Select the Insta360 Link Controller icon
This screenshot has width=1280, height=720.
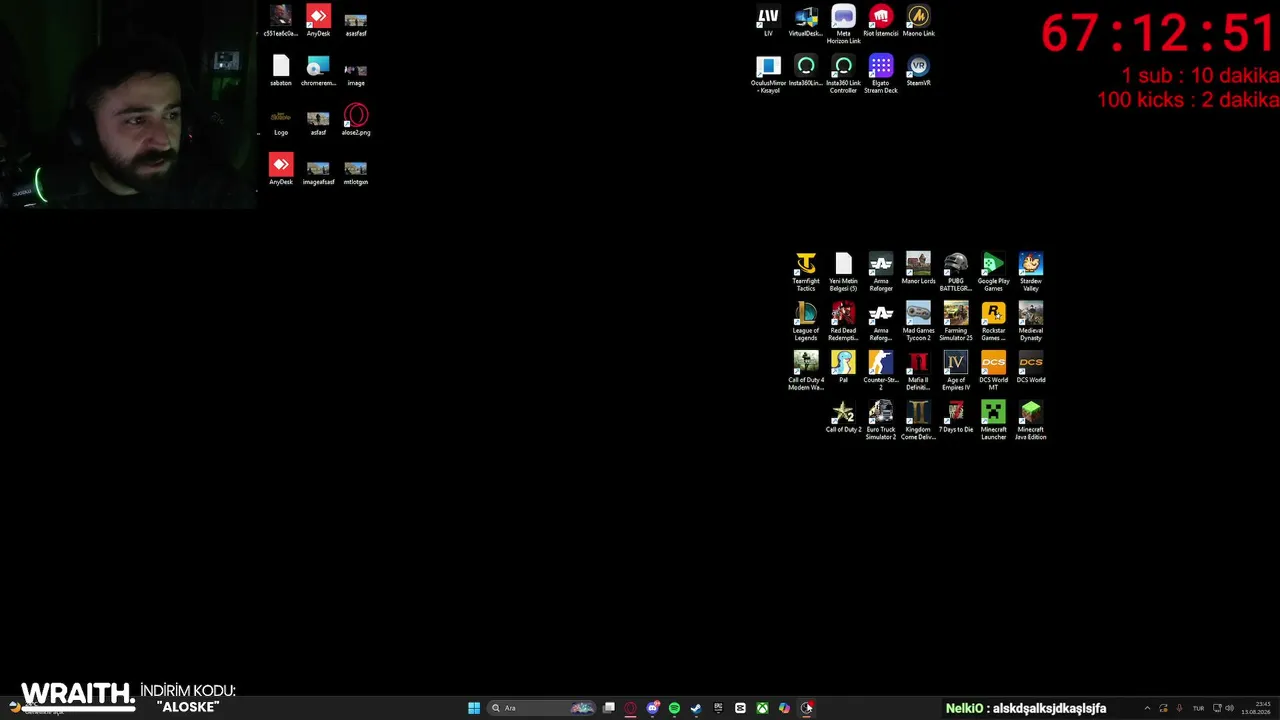pyautogui.click(x=843, y=75)
